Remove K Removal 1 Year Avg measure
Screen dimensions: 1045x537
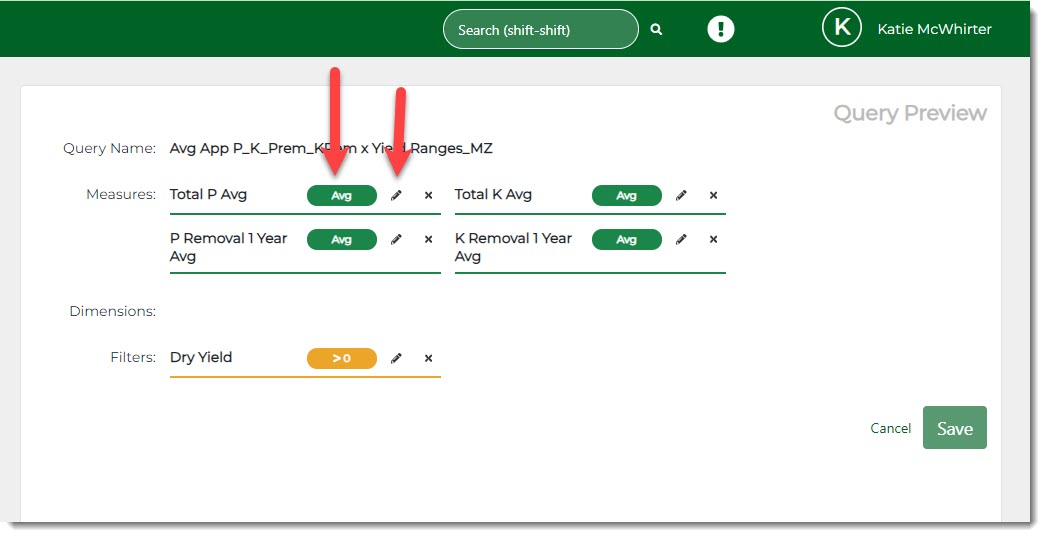[713, 240]
